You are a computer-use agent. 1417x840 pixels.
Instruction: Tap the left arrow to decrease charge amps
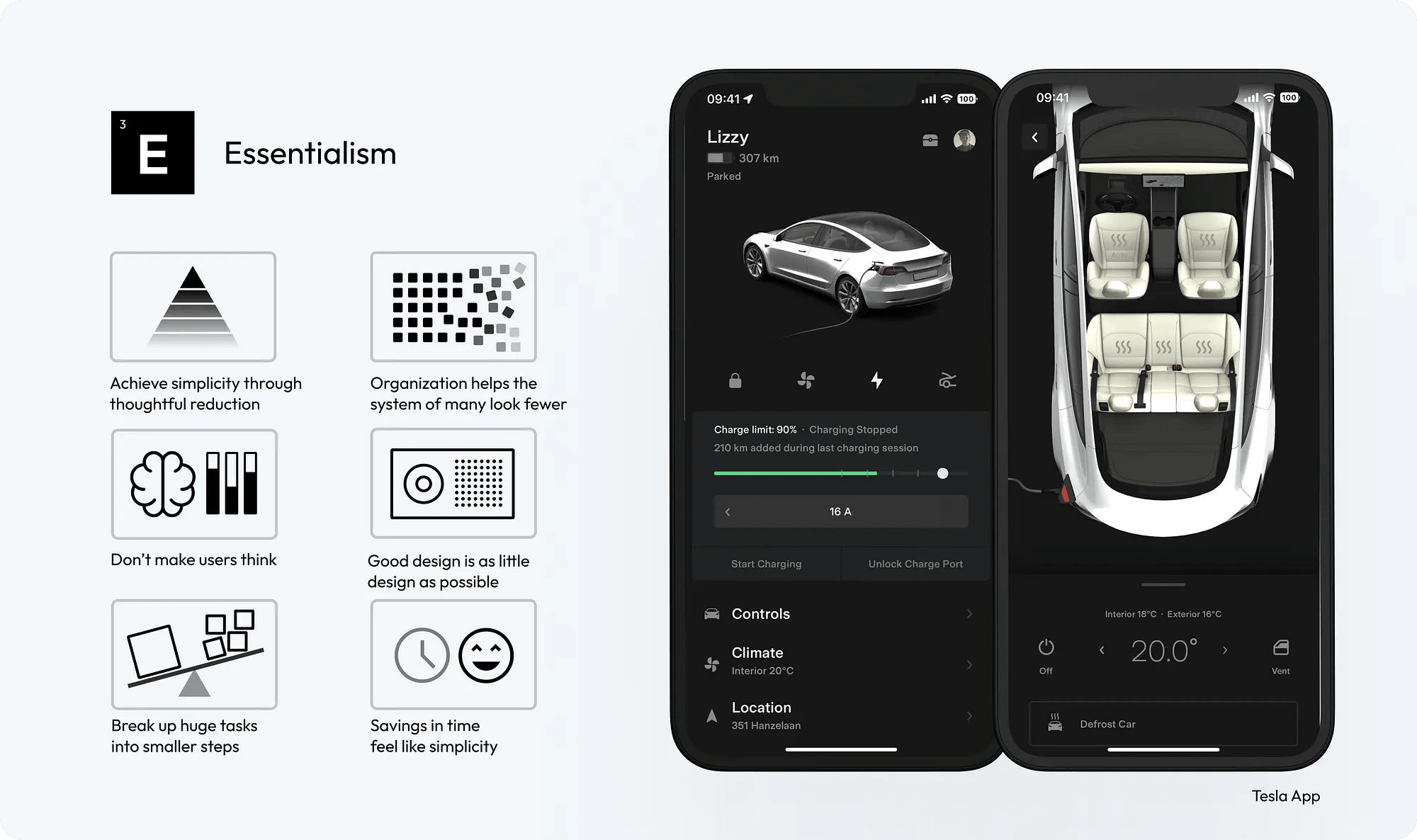click(728, 511)
